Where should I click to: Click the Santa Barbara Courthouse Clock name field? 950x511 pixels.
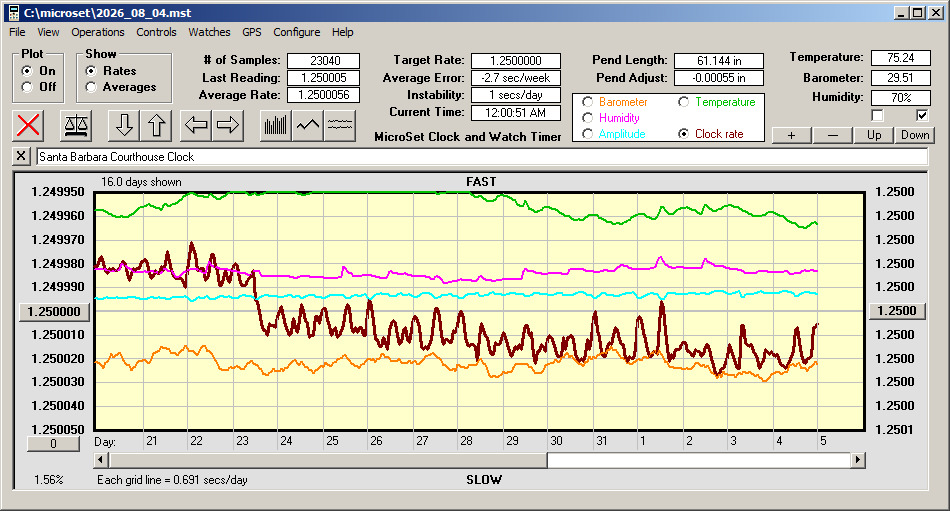click(482, 156)
